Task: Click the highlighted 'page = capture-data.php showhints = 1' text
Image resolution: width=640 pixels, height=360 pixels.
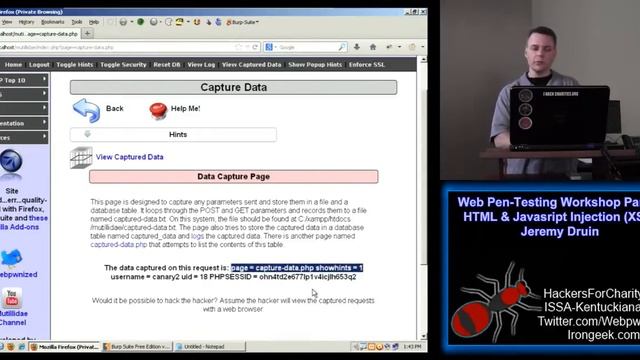Action: point(297,268)
